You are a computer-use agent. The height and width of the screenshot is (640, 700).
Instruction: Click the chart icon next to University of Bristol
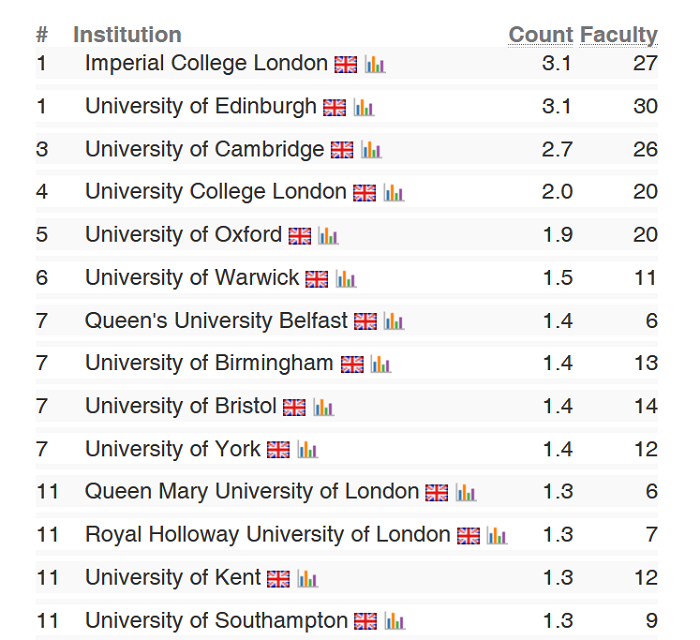(x=323, y=407)
